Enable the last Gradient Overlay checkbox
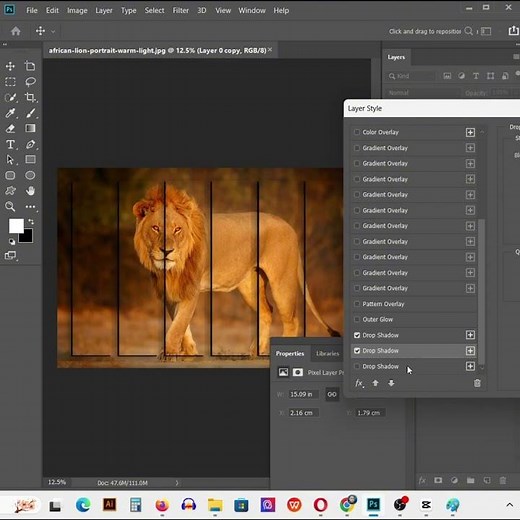Viewport: 520px width, 520px height. click(357, 288)
